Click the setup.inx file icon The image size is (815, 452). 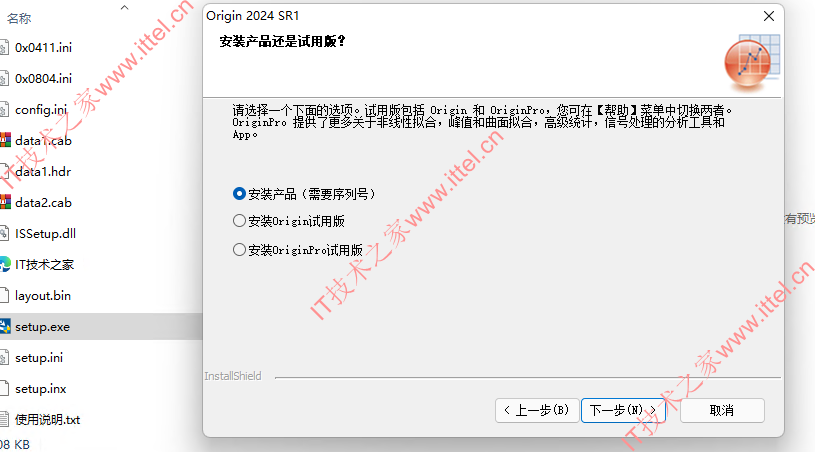(x=4, y=389)
